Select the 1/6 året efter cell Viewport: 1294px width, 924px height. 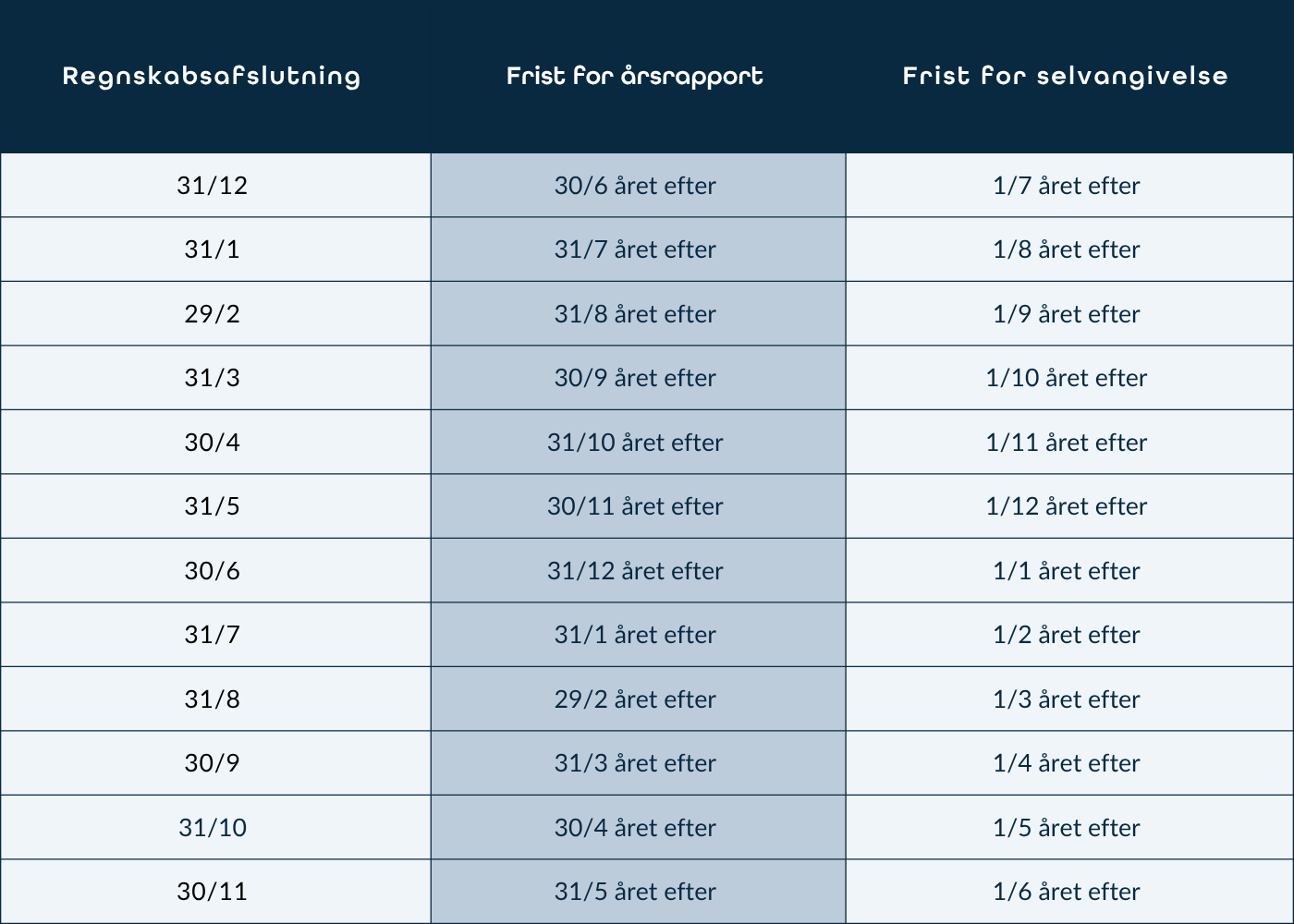(1066, 892)
